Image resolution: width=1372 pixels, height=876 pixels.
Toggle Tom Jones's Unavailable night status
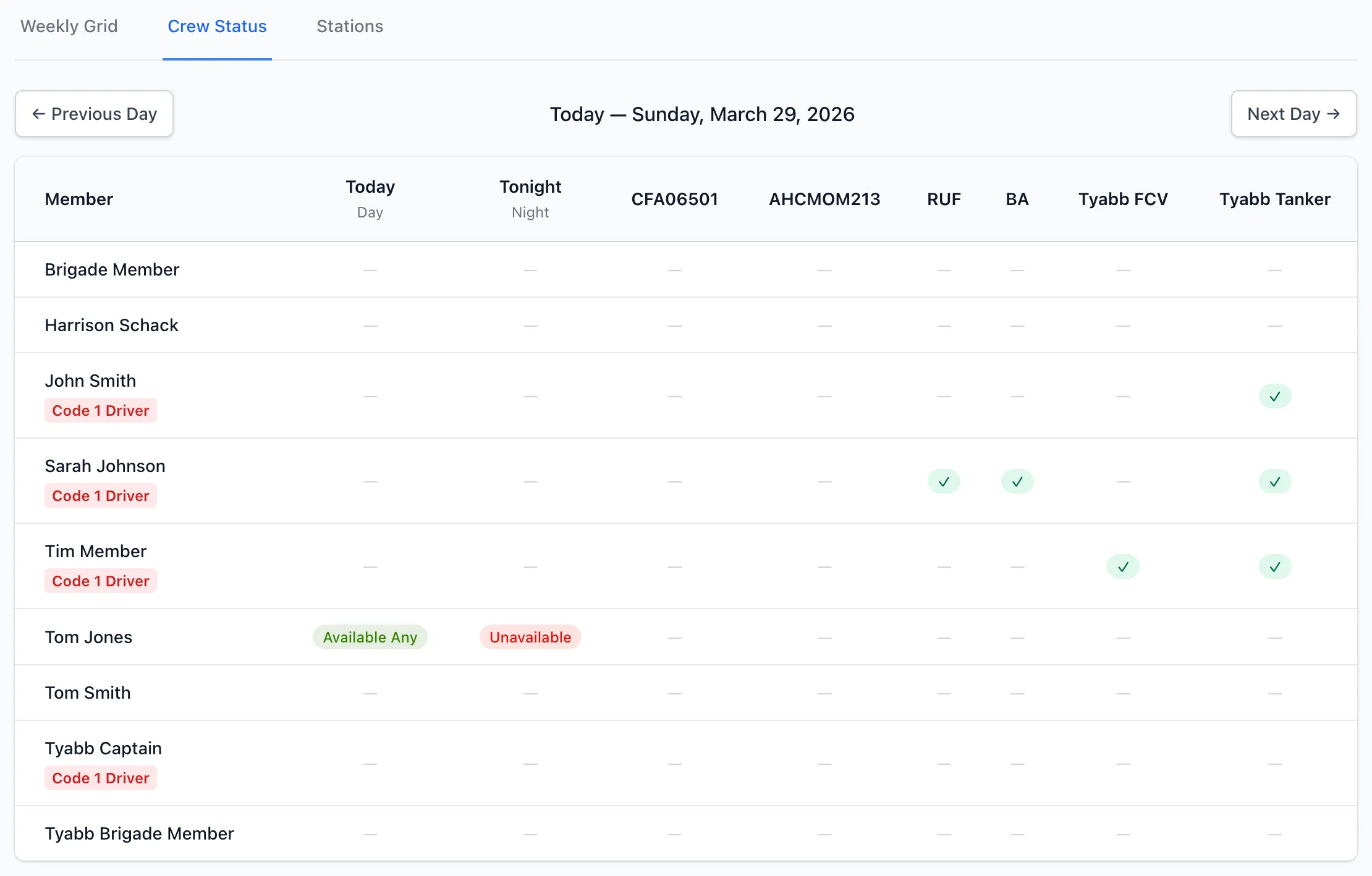530,637
